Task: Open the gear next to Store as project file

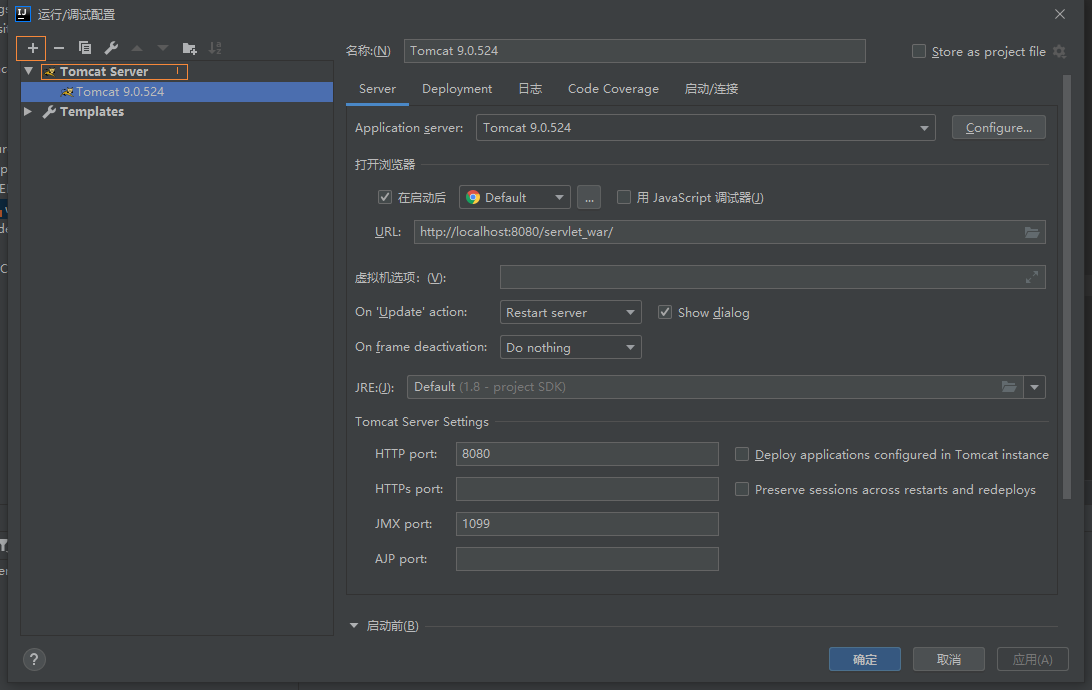Action: 1059,52
